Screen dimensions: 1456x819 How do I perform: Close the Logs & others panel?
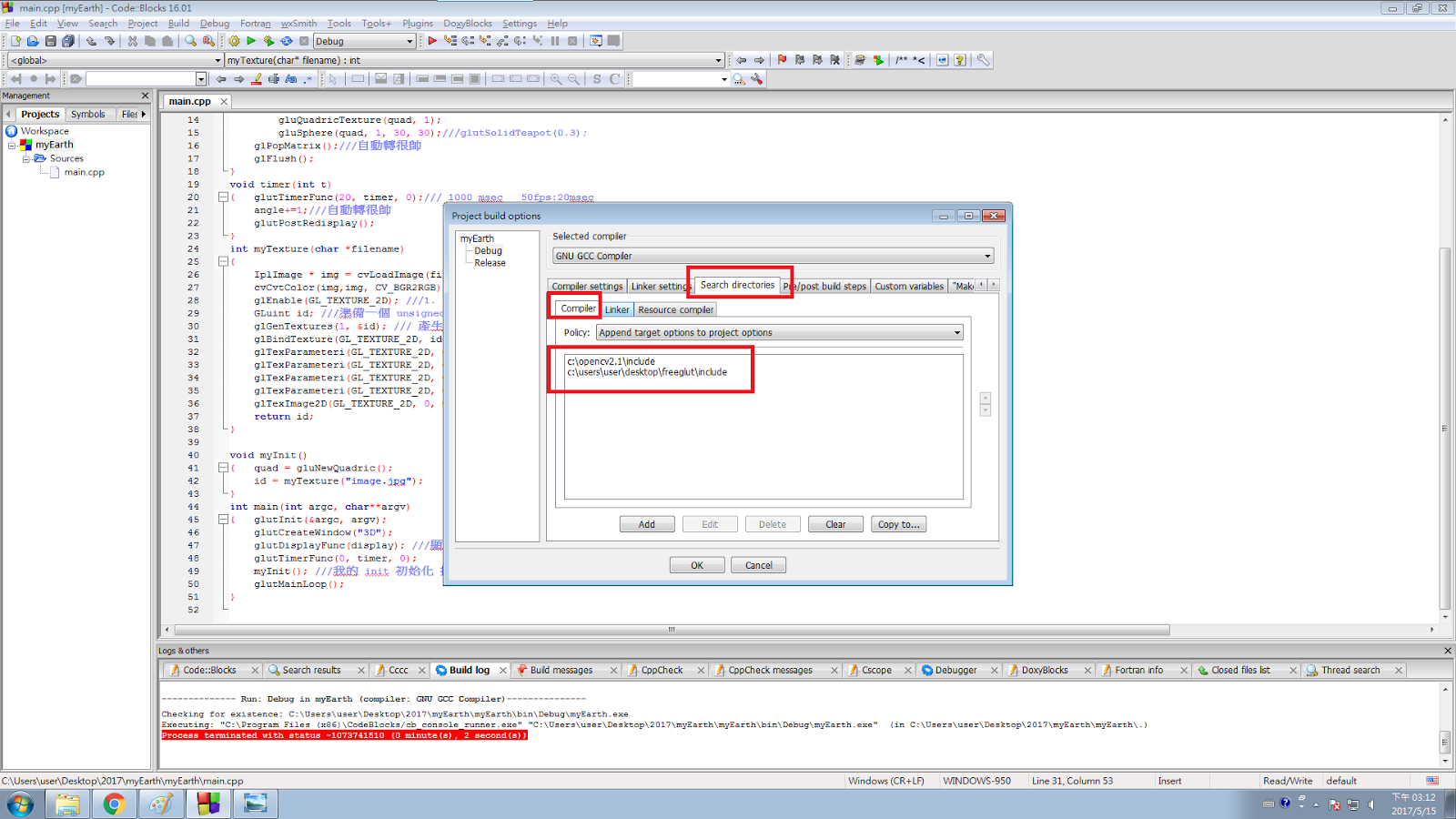click(1448, 651)
